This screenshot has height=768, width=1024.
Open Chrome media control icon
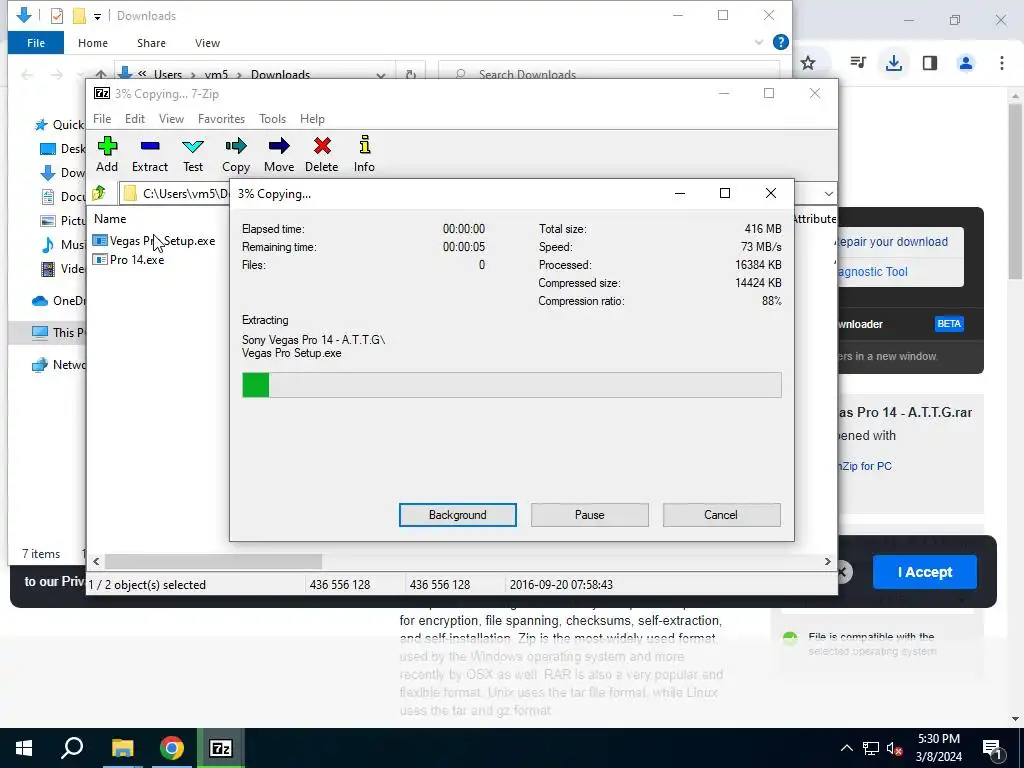coord(858,63)
